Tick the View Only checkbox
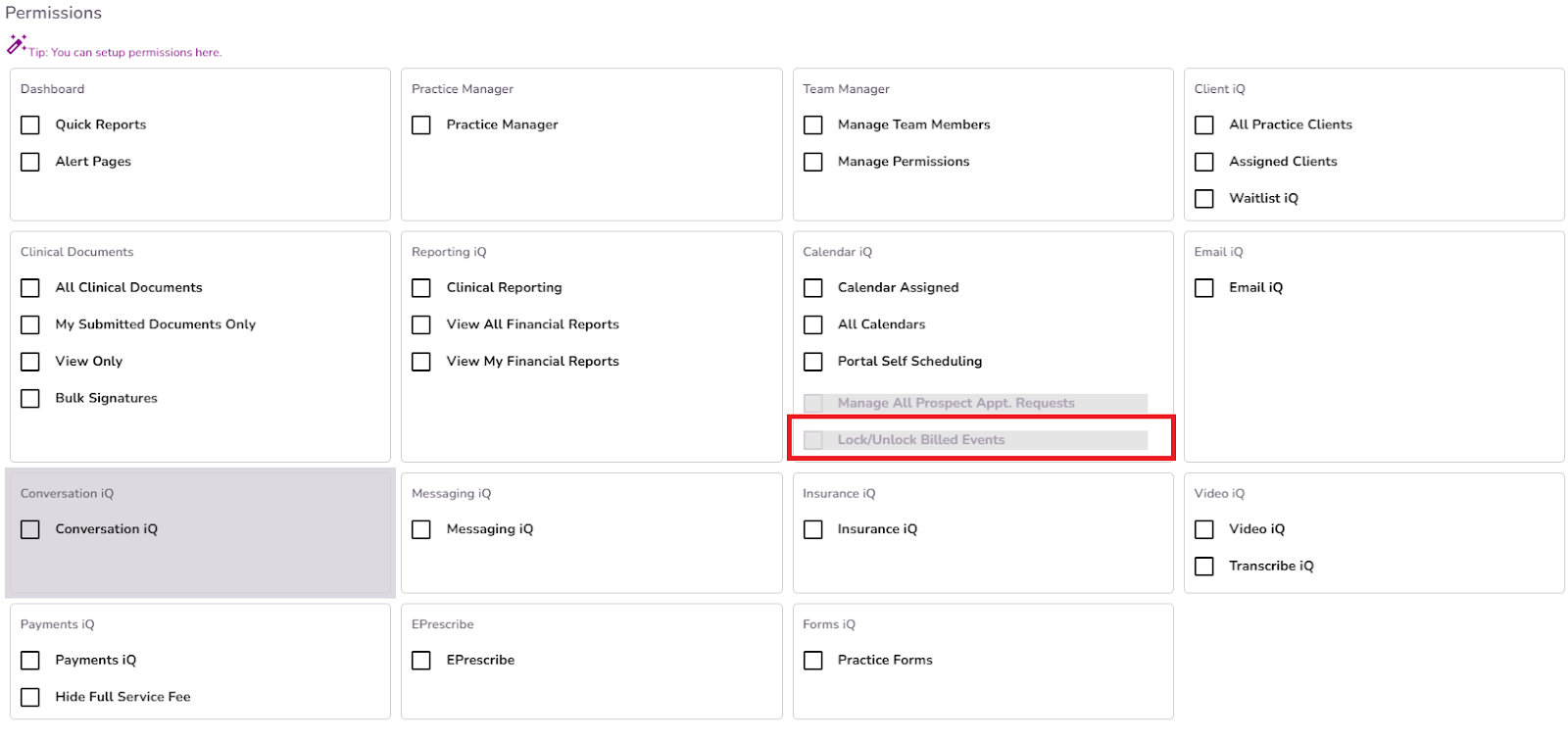The width and height of the screenshot is (1568, 741). [30, 362]
